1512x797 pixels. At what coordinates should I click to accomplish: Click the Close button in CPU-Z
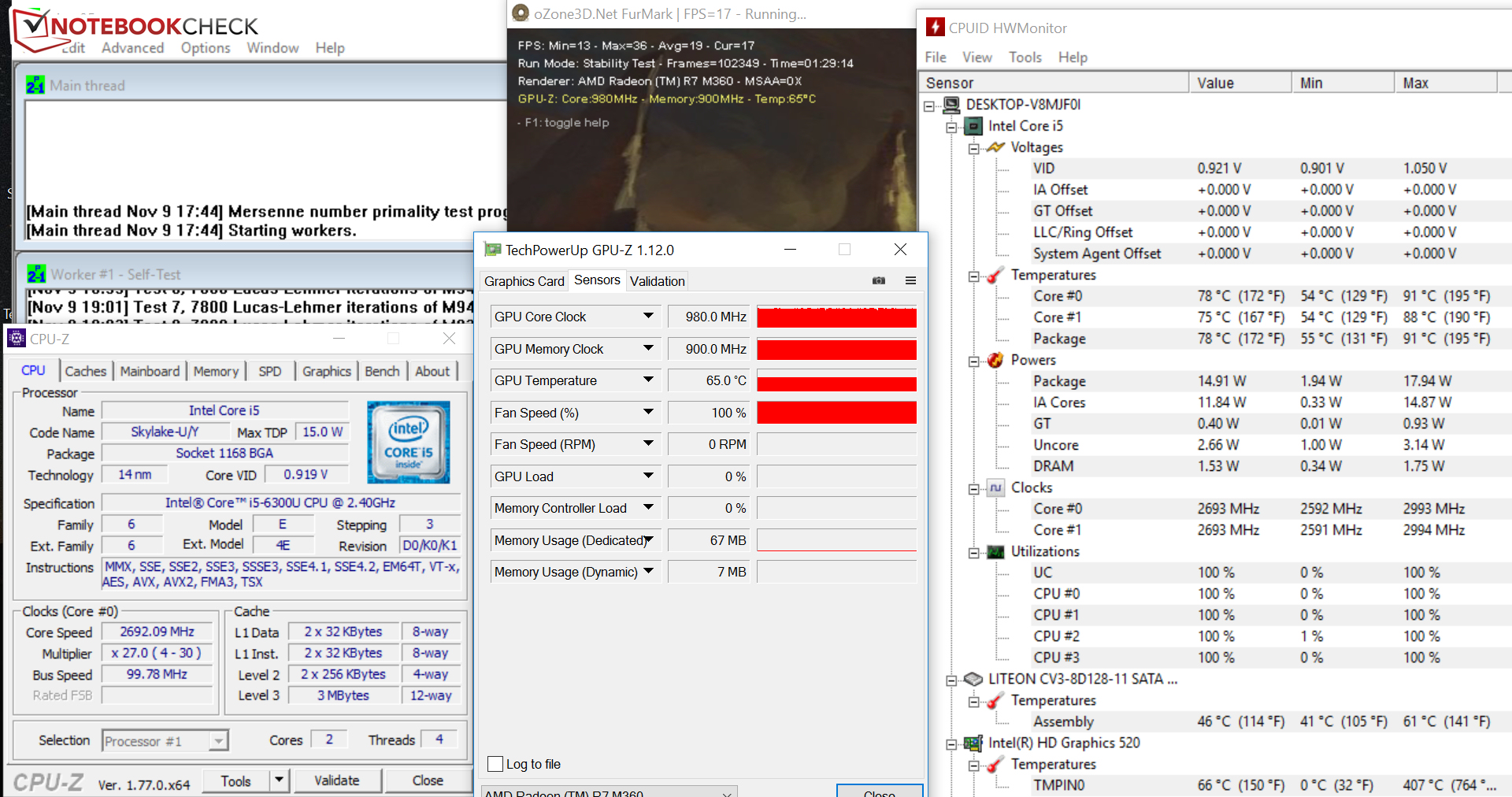coord(428,780)
